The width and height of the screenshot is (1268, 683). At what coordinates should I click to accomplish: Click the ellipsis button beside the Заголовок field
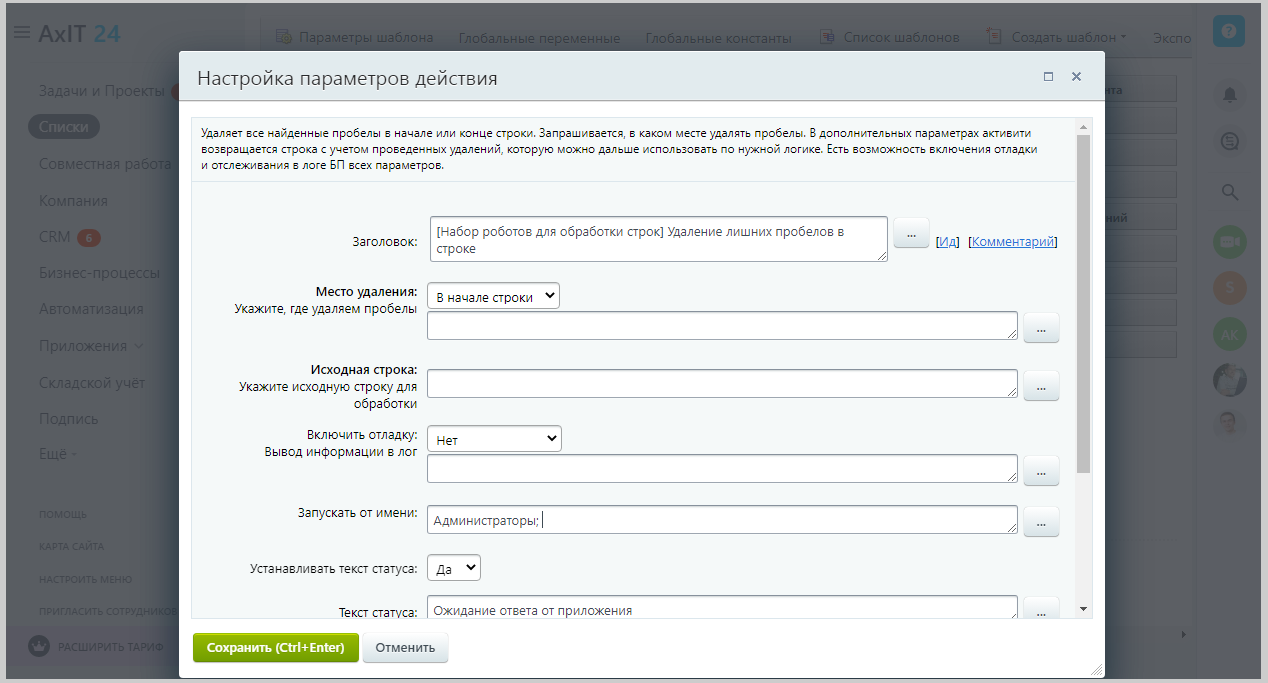tap(911, 234)
